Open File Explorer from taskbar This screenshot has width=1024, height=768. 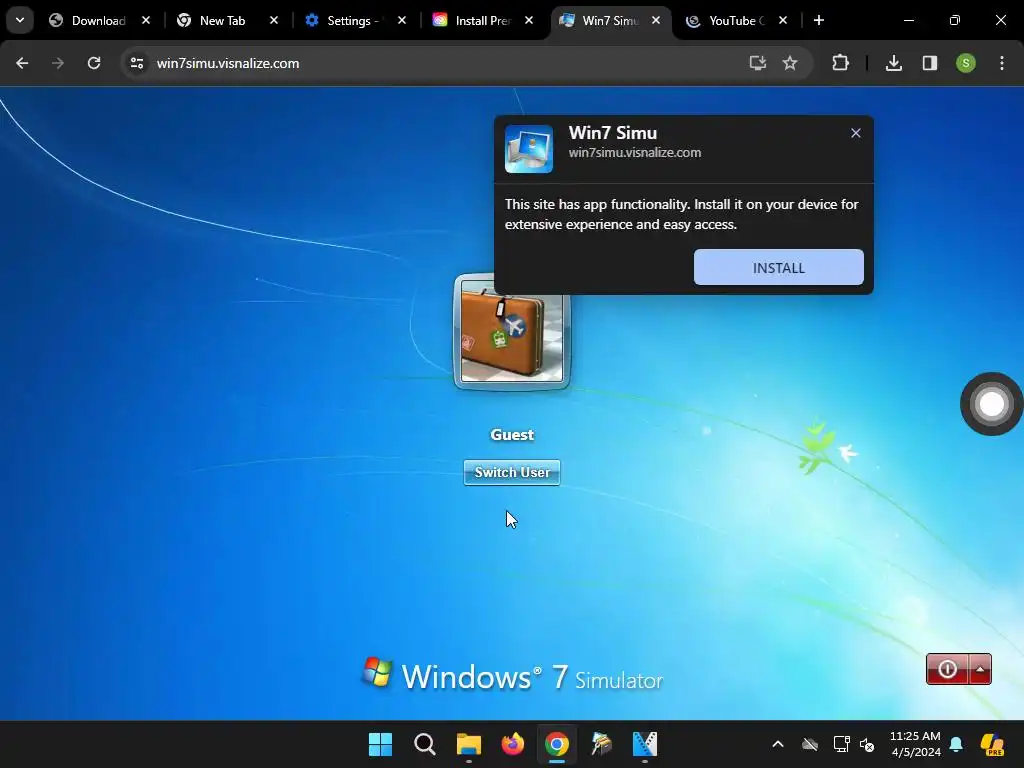pos(468,744)
